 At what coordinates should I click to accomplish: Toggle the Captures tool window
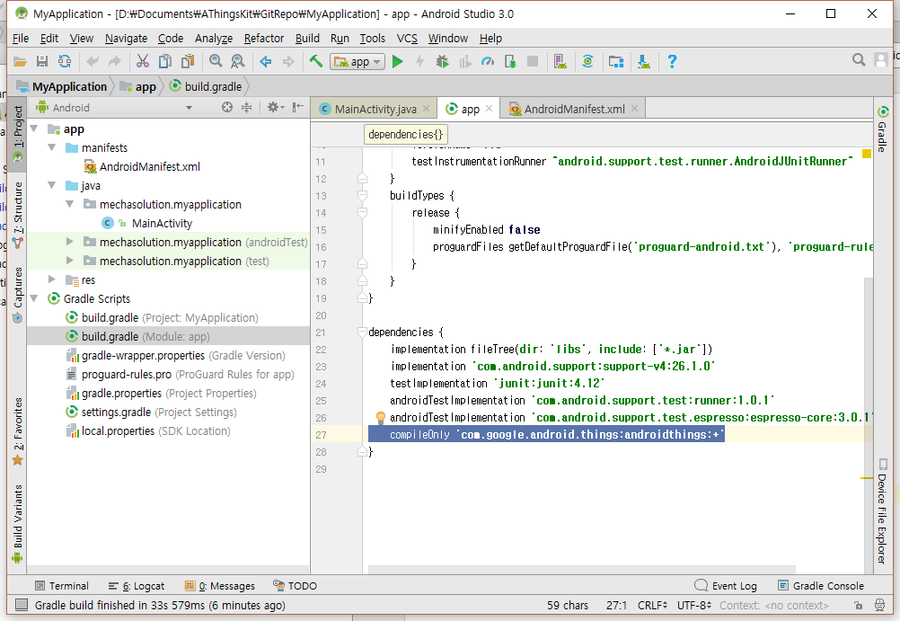[18, 294]
